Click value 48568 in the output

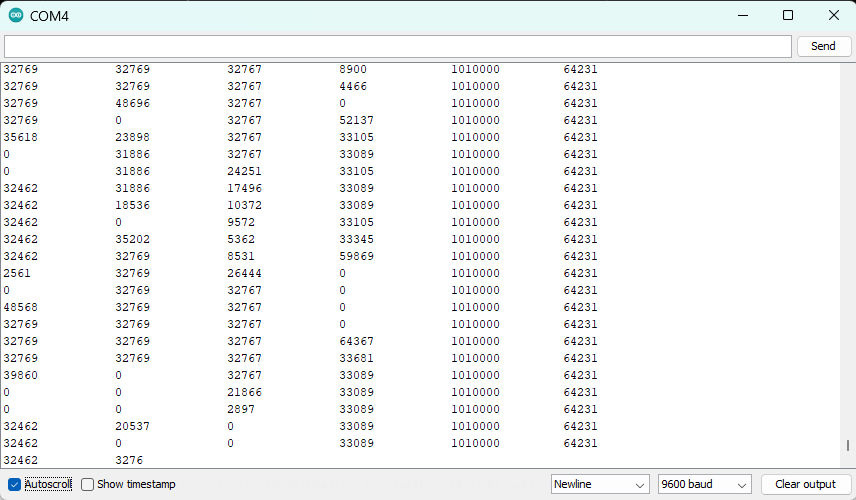click(20, 307)
